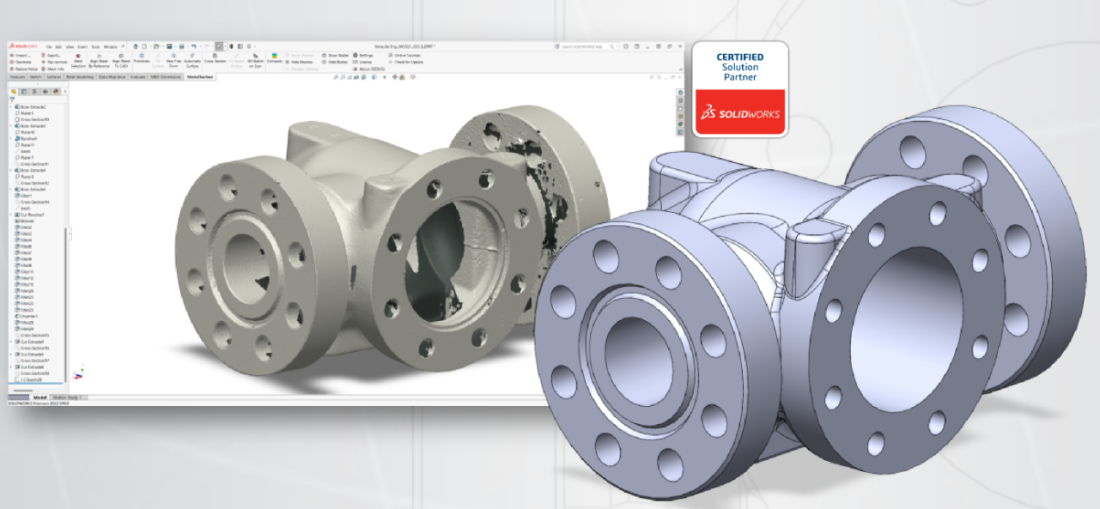Screen dimensions: 1100x509
Task: Click Check for Updates
Action: point(405,62)
